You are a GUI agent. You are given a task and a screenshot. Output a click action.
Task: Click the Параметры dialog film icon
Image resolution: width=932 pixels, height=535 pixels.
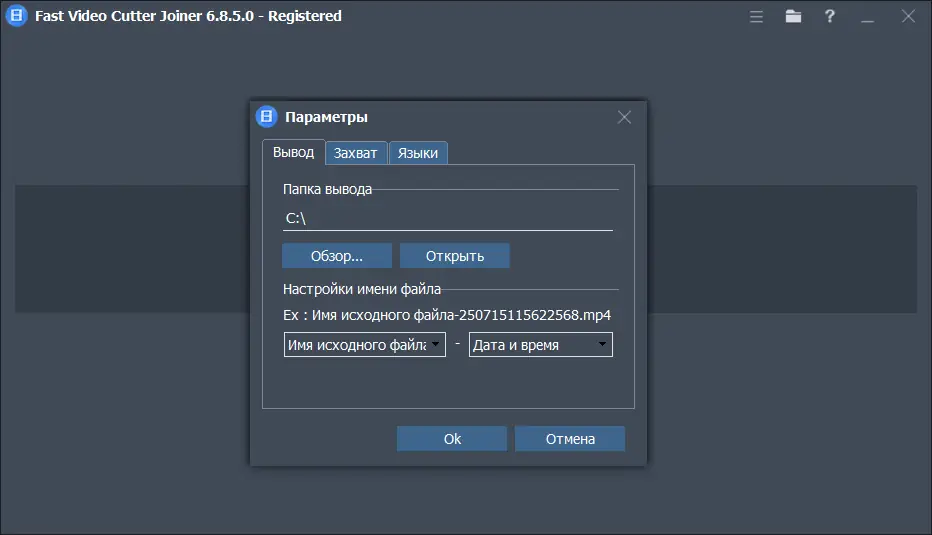[x=266, y=117]
